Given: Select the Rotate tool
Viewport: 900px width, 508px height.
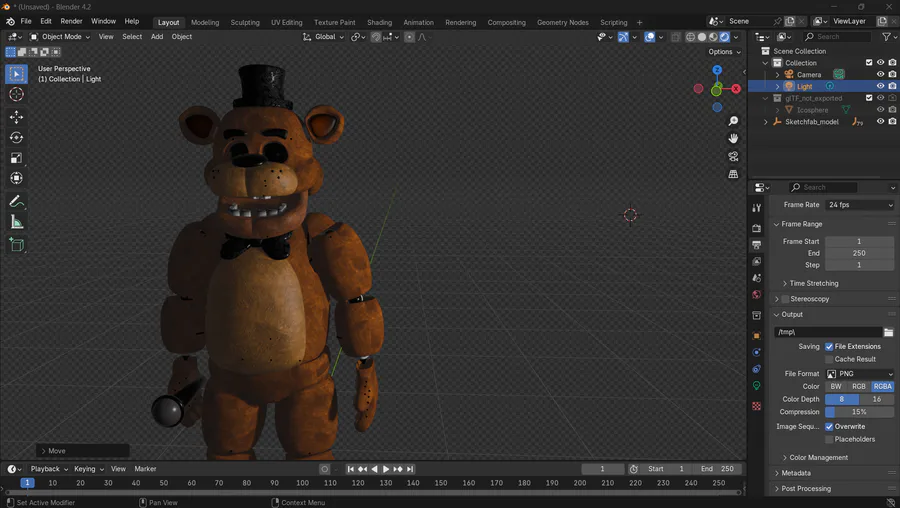Looking at the screenshot, I should (x=16, y=138).
